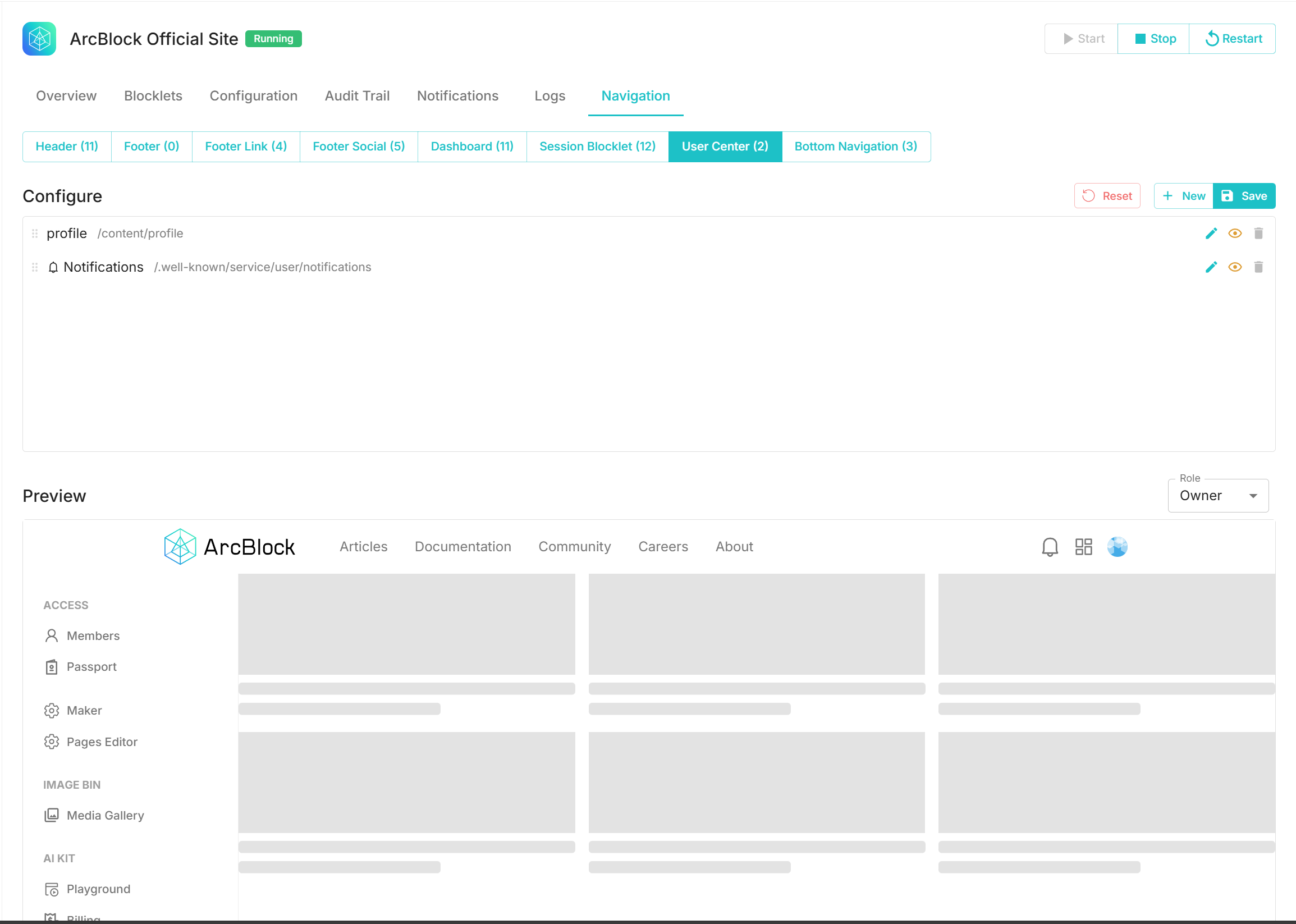Click Community in the preview header
This screenshot has height=924, width=1296.
coord(575,547)
